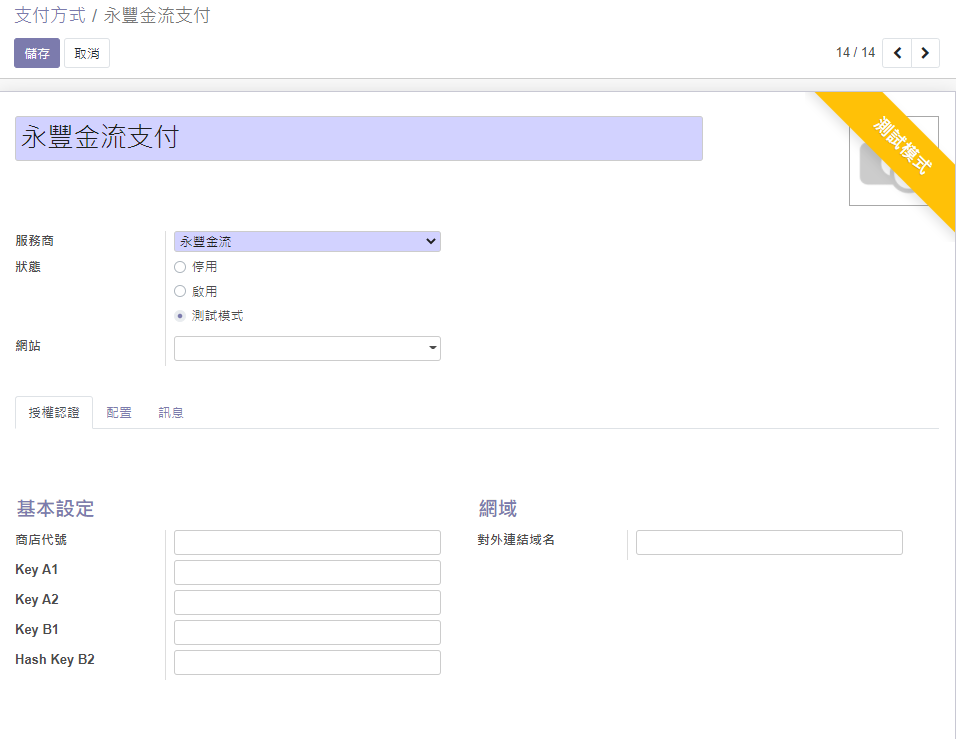Screen dimensions: 956x739
Task: Select the 測試模式 radio option
Action: click(x=180, y=316)
